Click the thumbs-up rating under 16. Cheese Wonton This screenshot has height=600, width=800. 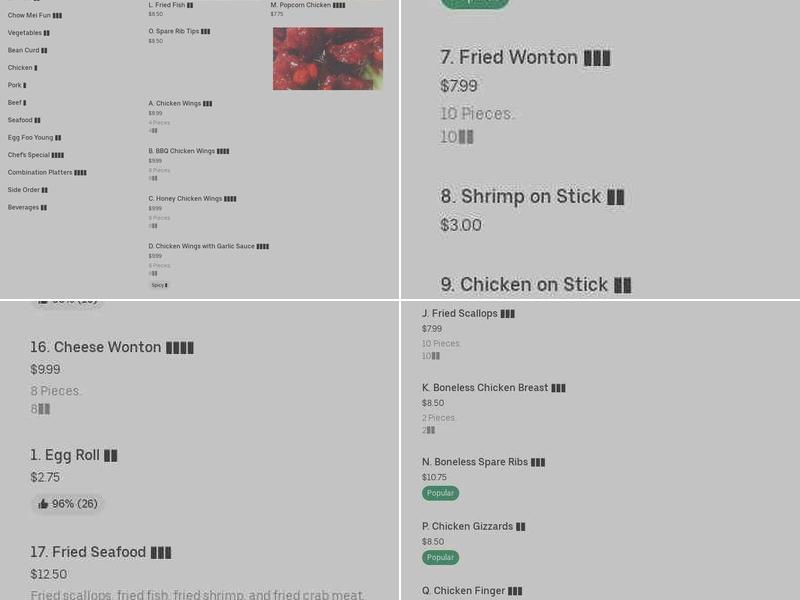pos(68,299)
